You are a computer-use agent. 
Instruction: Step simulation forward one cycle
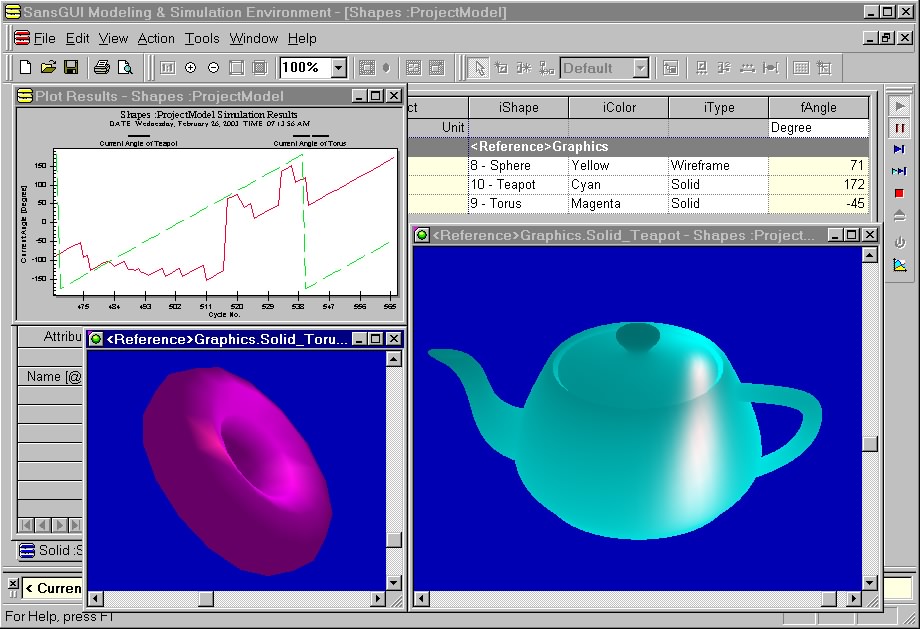coord(899,149)
